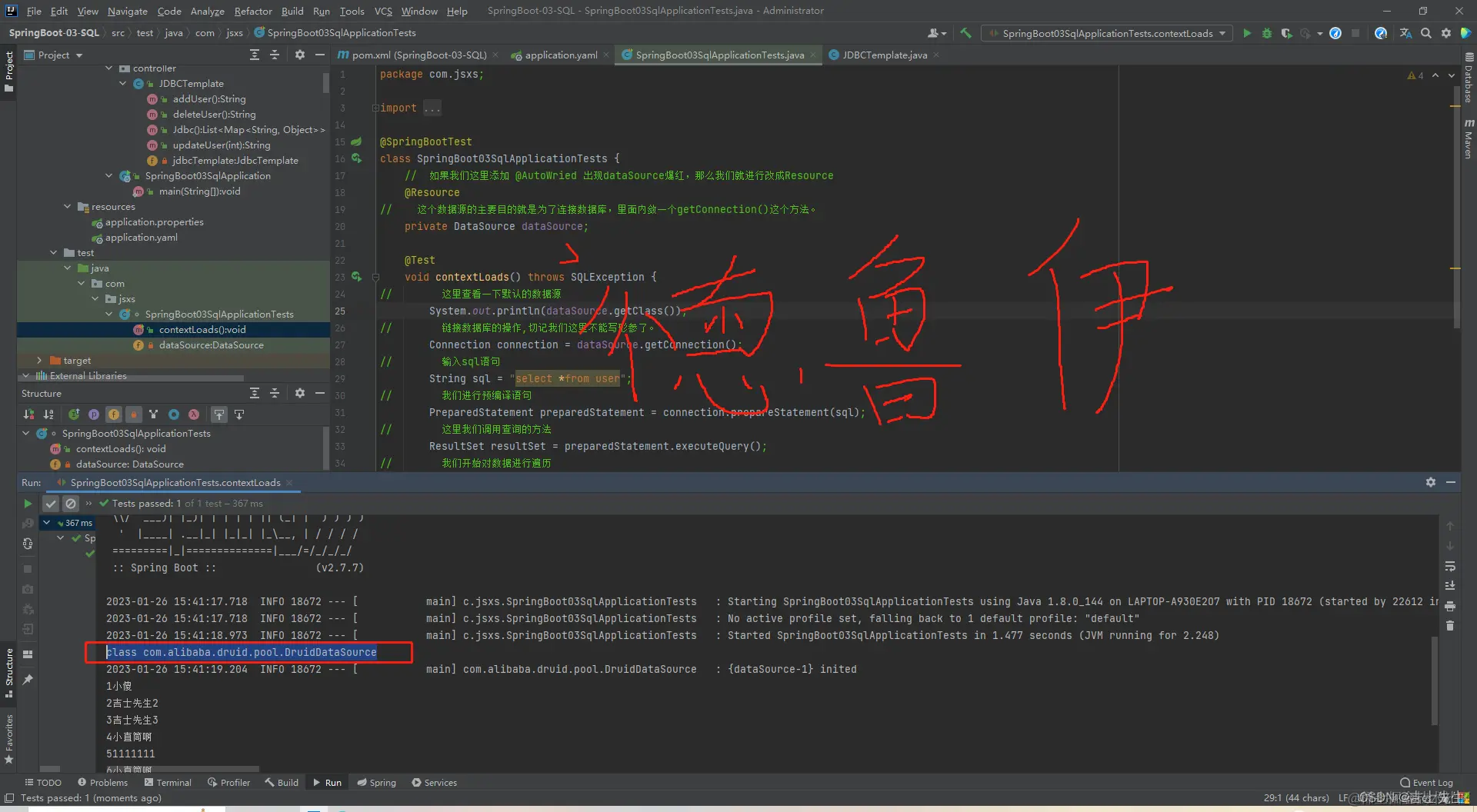This screenshot has height=812, width=1477.
Task: Start debugging with the bug icon
Action: point(1267,33)
